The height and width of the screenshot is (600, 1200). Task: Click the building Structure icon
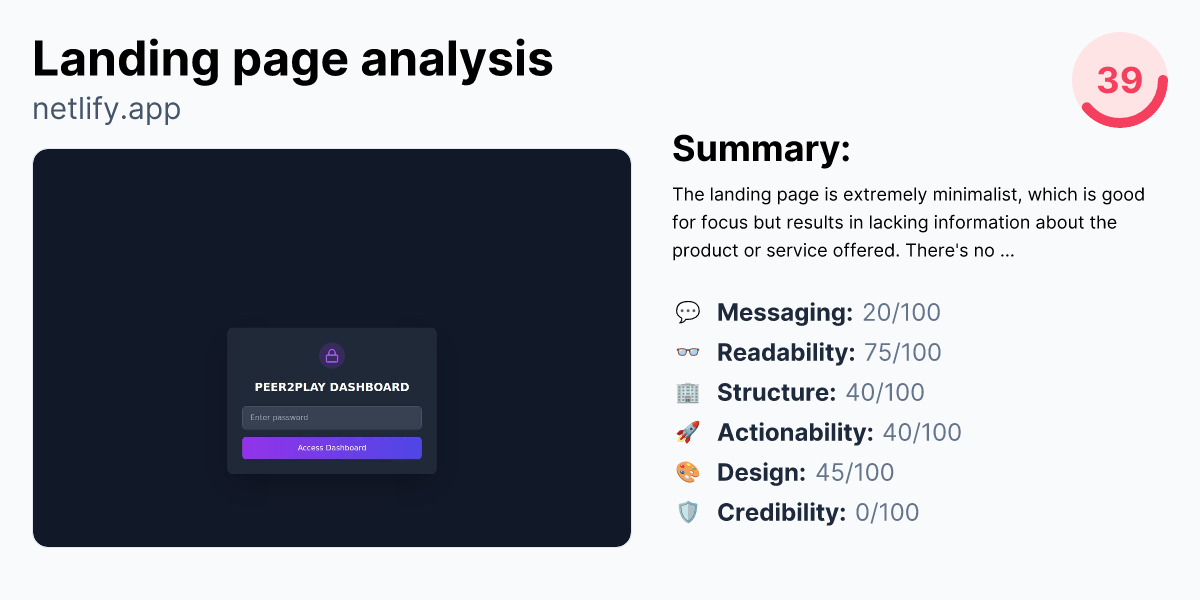[688, 392]
